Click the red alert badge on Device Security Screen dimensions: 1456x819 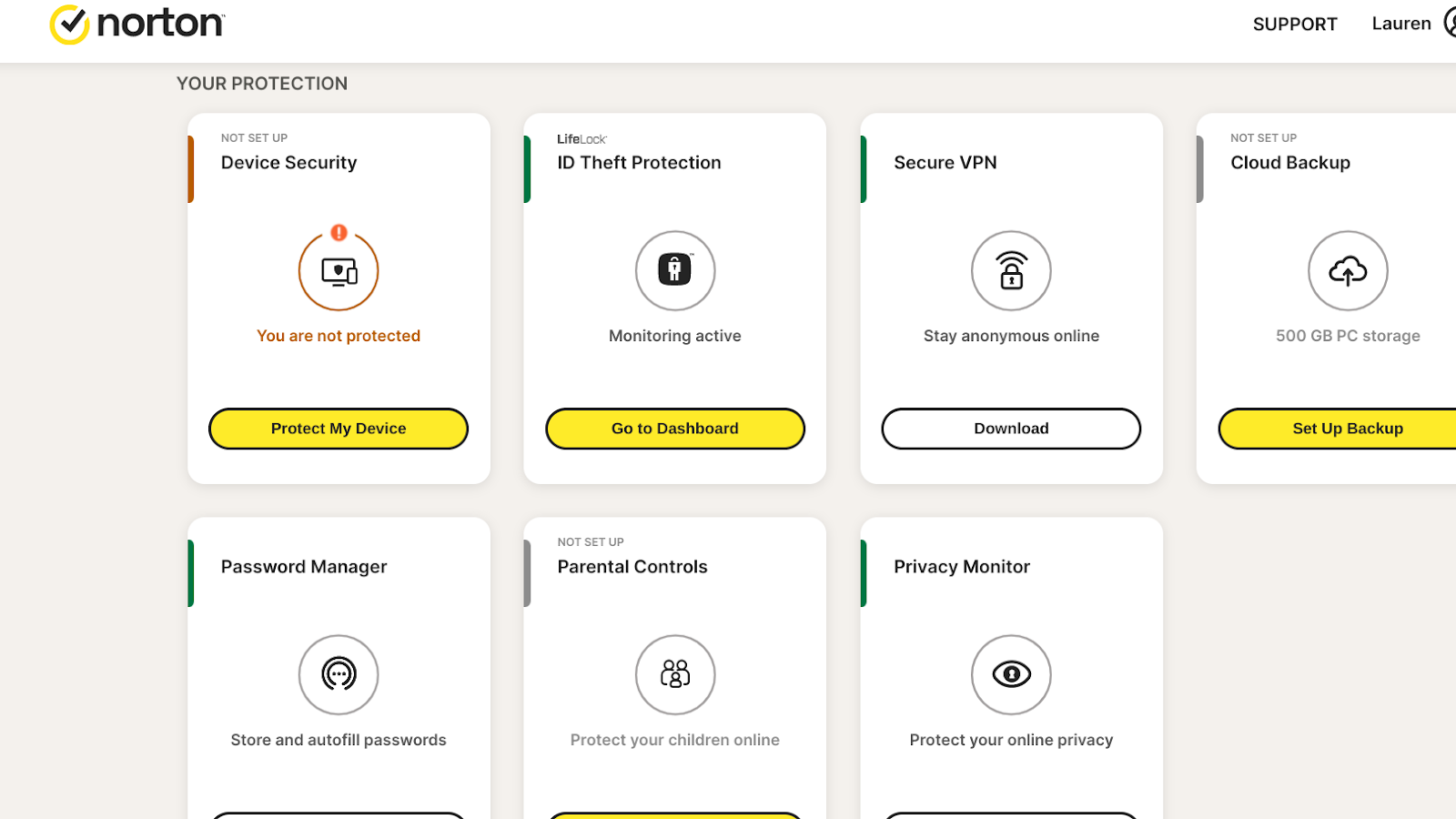coord(339,233)
